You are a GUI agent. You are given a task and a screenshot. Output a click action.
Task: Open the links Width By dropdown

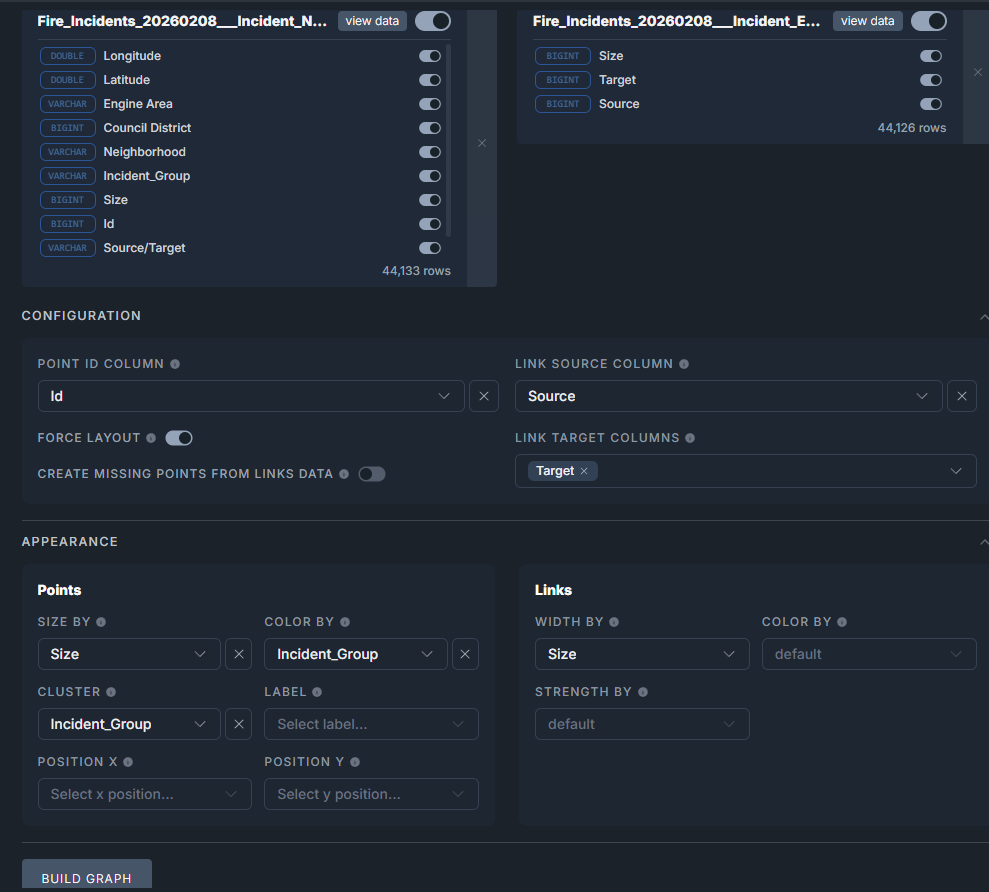coord(641,654)
